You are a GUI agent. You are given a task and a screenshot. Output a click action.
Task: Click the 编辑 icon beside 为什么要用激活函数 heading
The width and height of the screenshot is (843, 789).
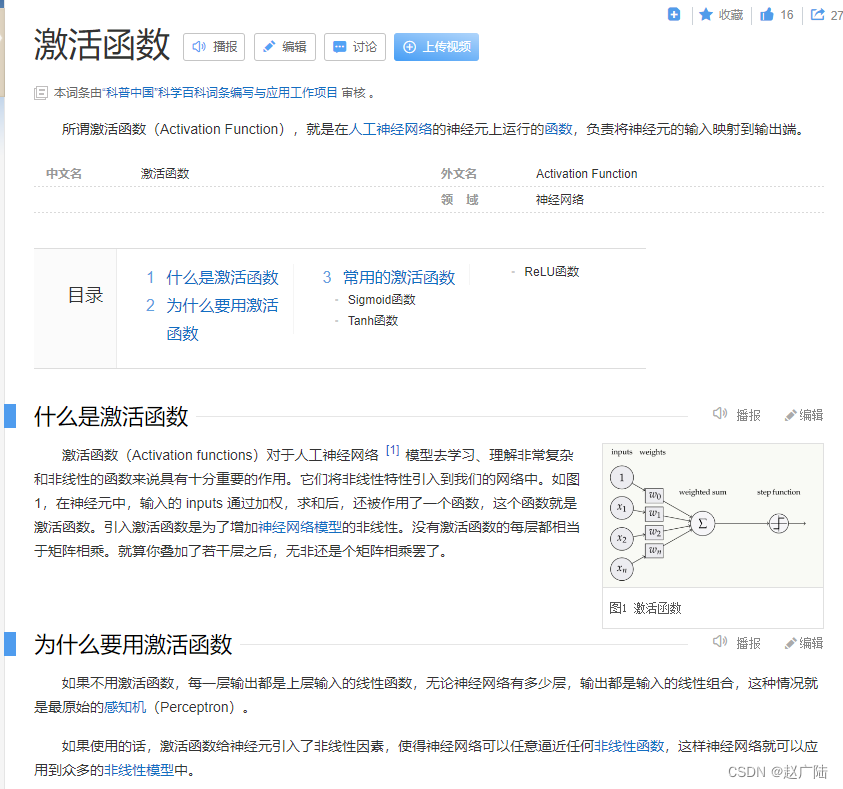pyautogui.click(x=790, y=643)
